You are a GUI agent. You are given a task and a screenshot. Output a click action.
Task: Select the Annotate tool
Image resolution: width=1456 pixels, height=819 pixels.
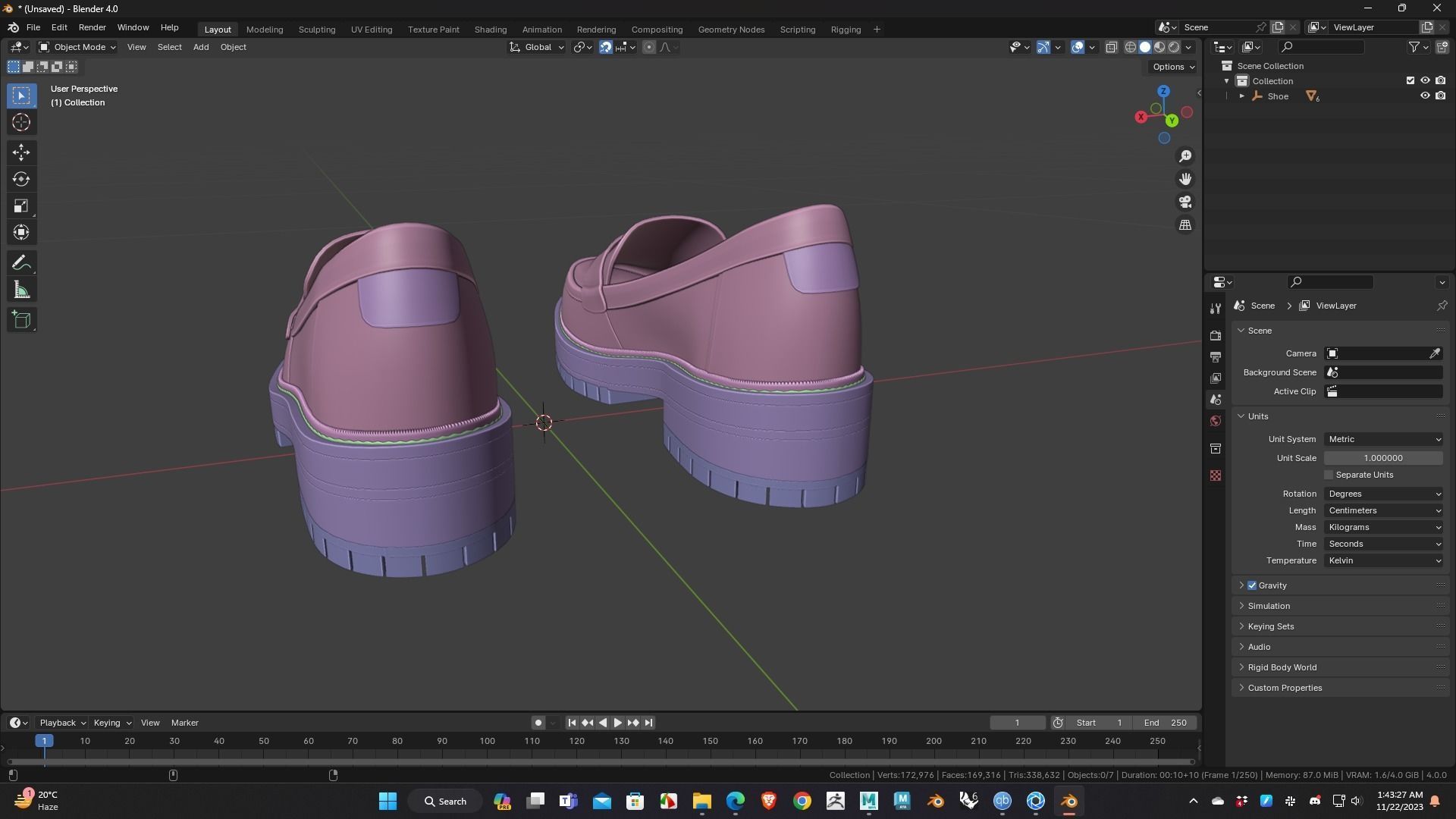pos(21,263)
